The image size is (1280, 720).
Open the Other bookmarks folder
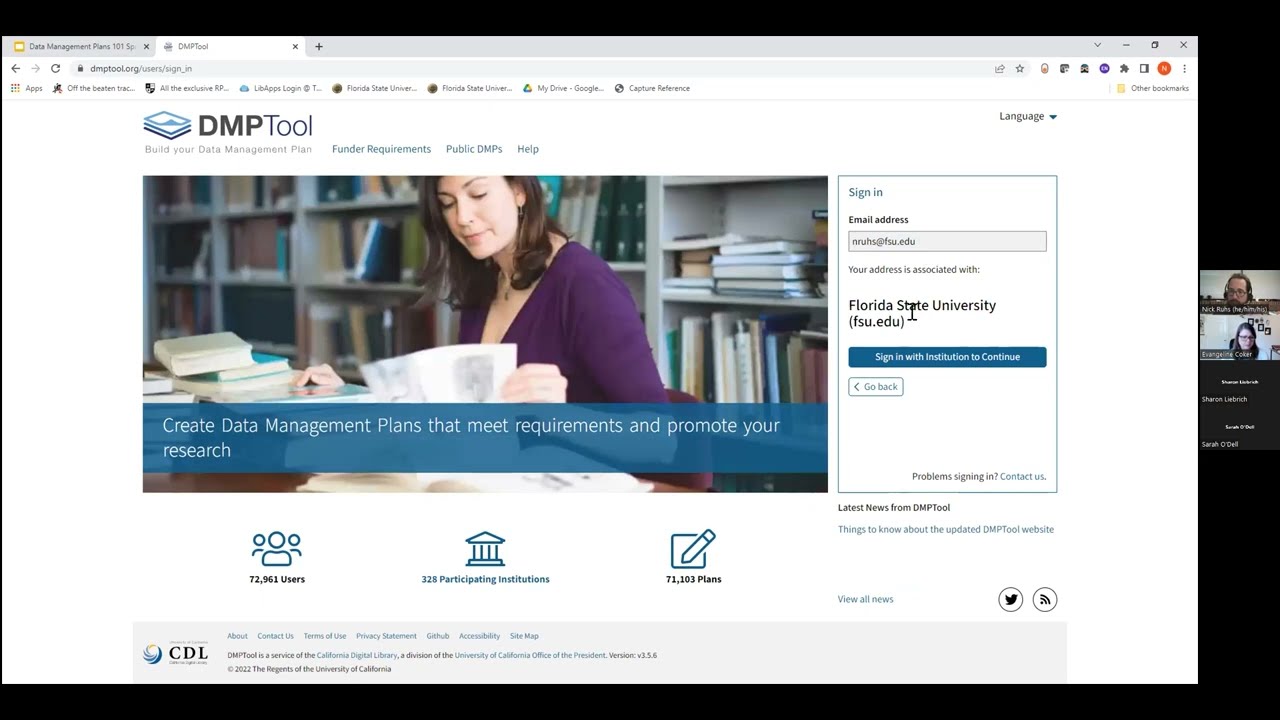pos(1153,88)
